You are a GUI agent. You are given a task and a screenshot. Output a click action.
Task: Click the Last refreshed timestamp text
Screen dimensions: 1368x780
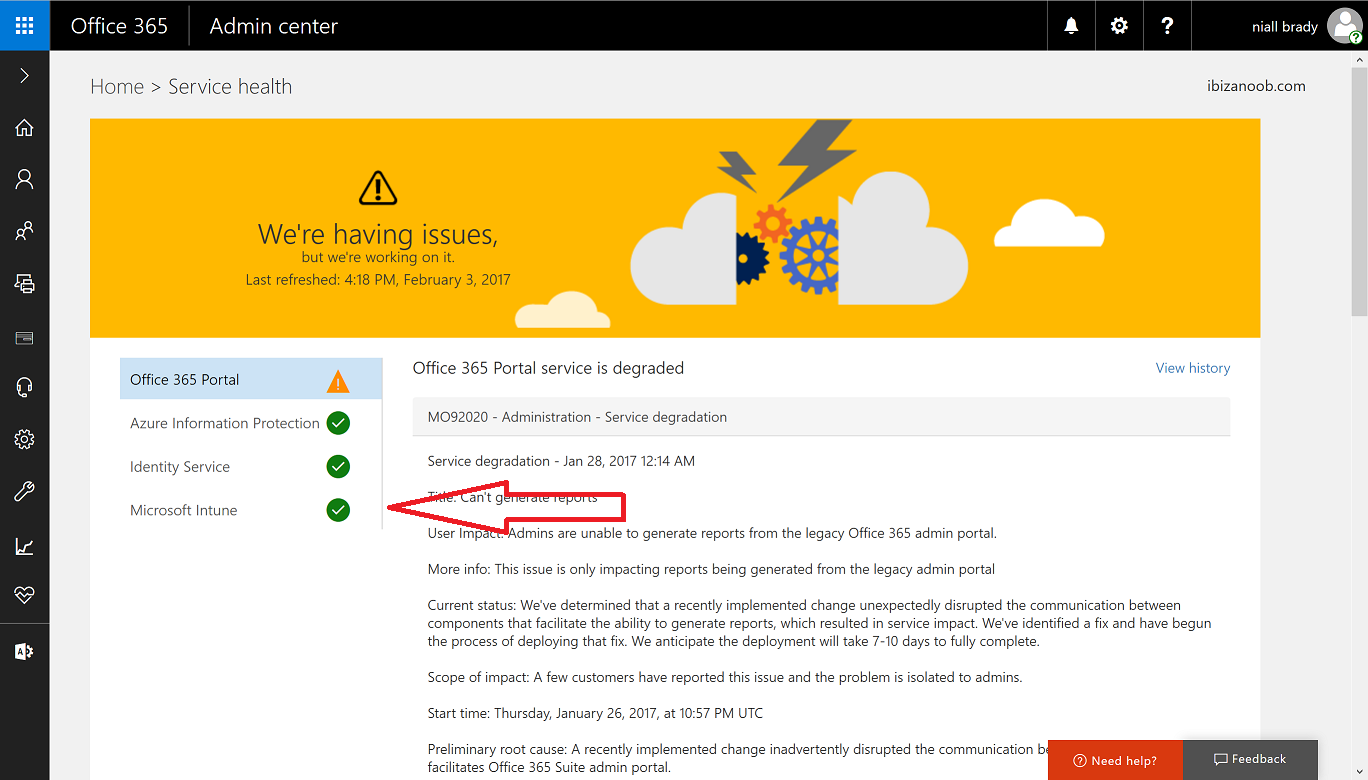pos(378,280)
